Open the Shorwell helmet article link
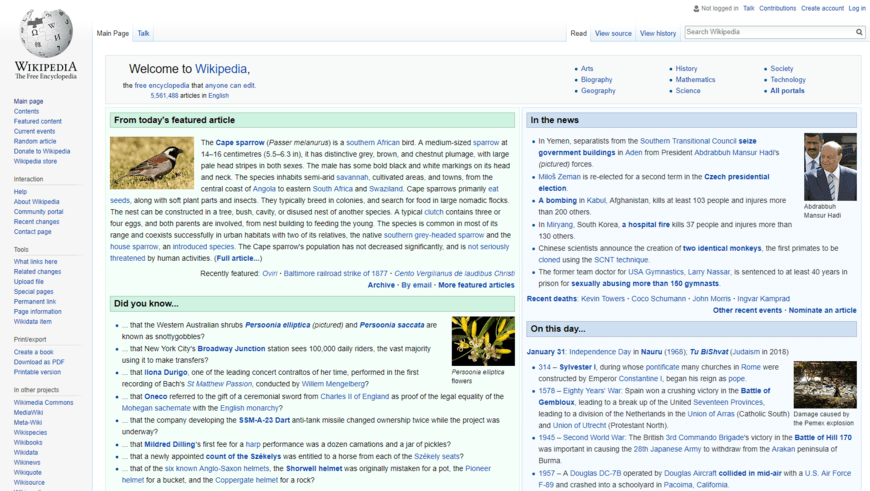The height and width of the screenshot is (491, 870). (314, 469)
